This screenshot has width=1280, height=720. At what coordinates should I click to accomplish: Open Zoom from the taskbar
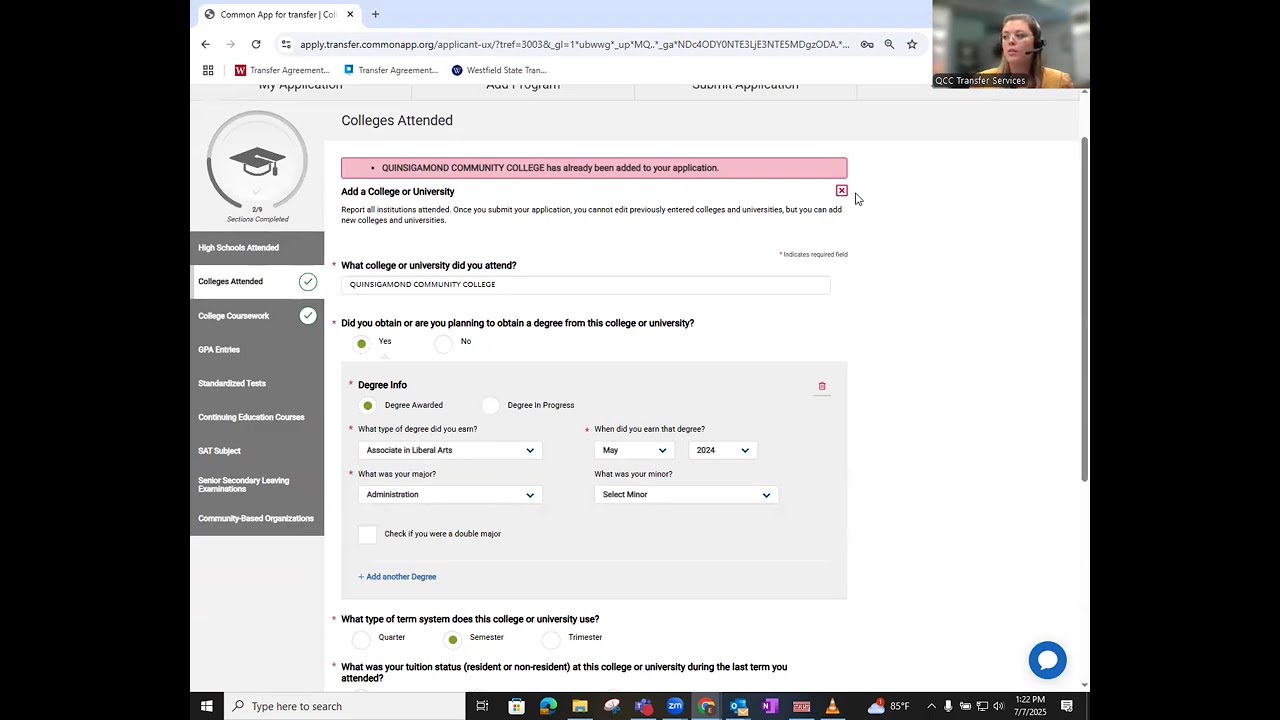pos(675,706)
